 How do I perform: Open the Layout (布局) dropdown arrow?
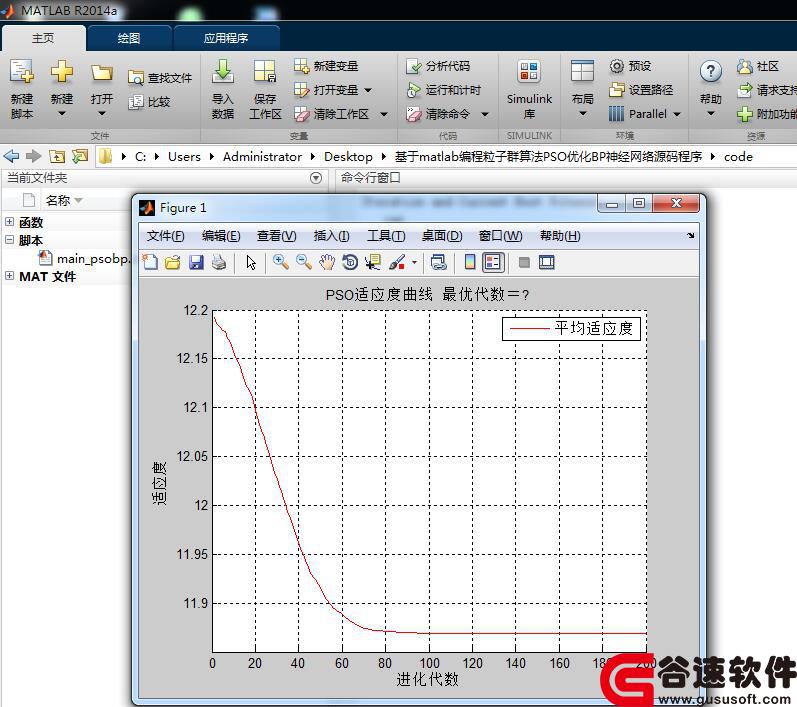(x=583, y=113)
